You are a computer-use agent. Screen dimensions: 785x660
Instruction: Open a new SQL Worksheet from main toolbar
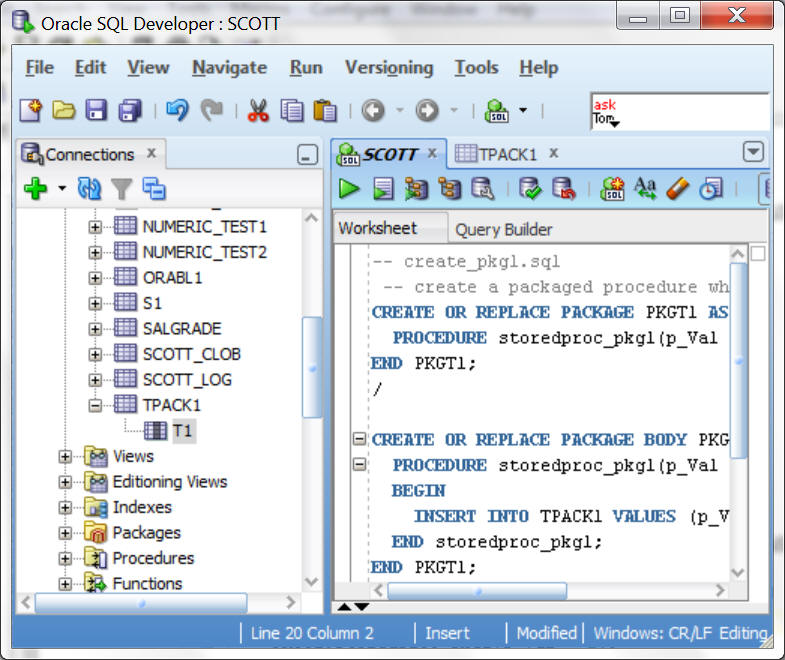[497, 111]
